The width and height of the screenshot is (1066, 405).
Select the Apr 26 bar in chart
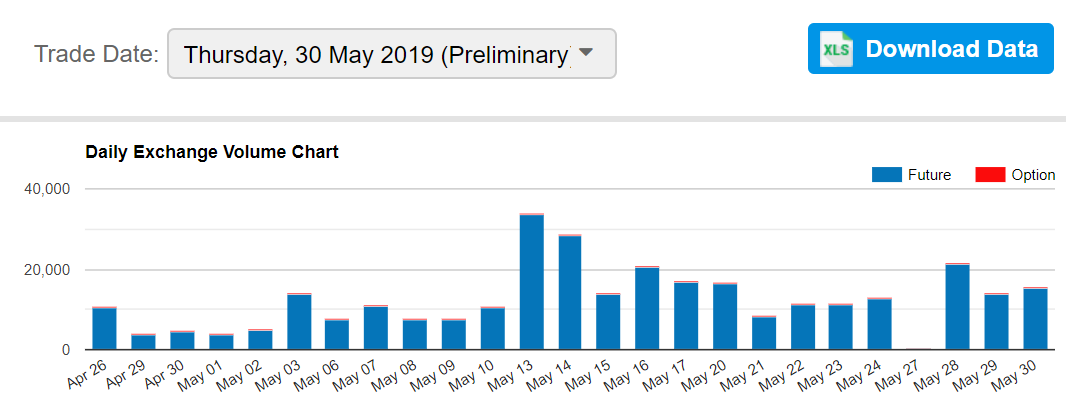tap(105, 328)
